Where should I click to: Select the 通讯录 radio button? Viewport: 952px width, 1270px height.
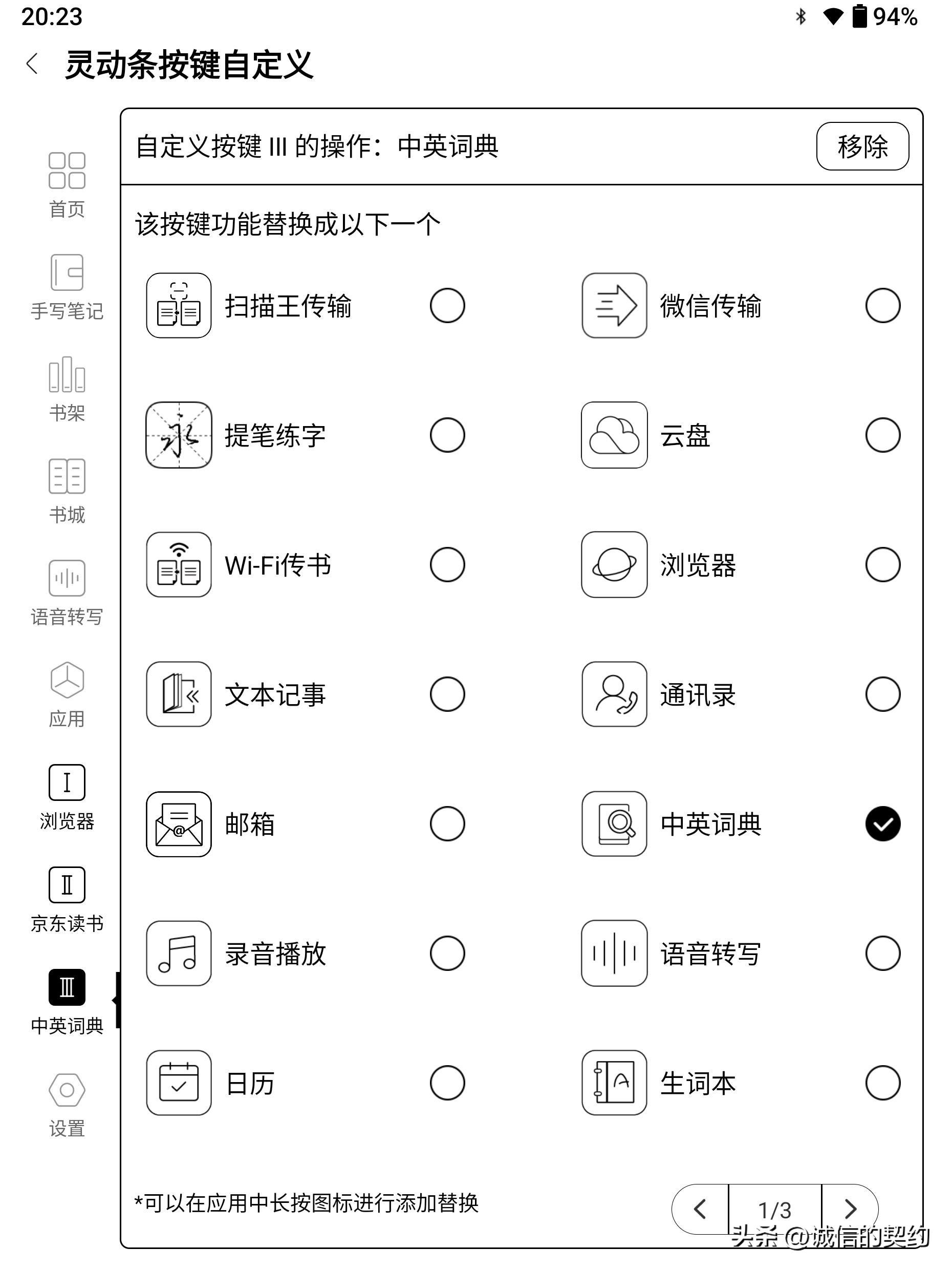click(x=882, y=695)
